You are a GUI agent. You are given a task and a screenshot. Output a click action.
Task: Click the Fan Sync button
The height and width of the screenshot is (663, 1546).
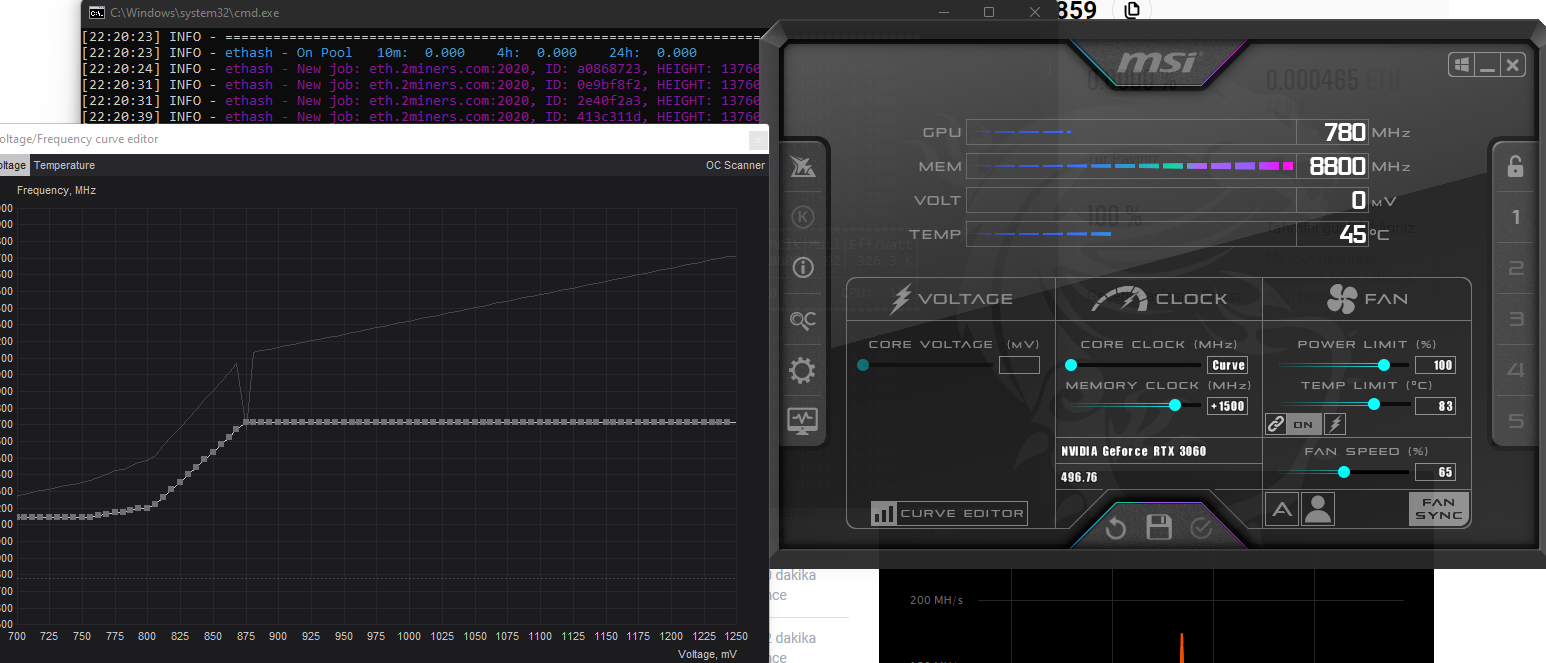[1439, 509]
